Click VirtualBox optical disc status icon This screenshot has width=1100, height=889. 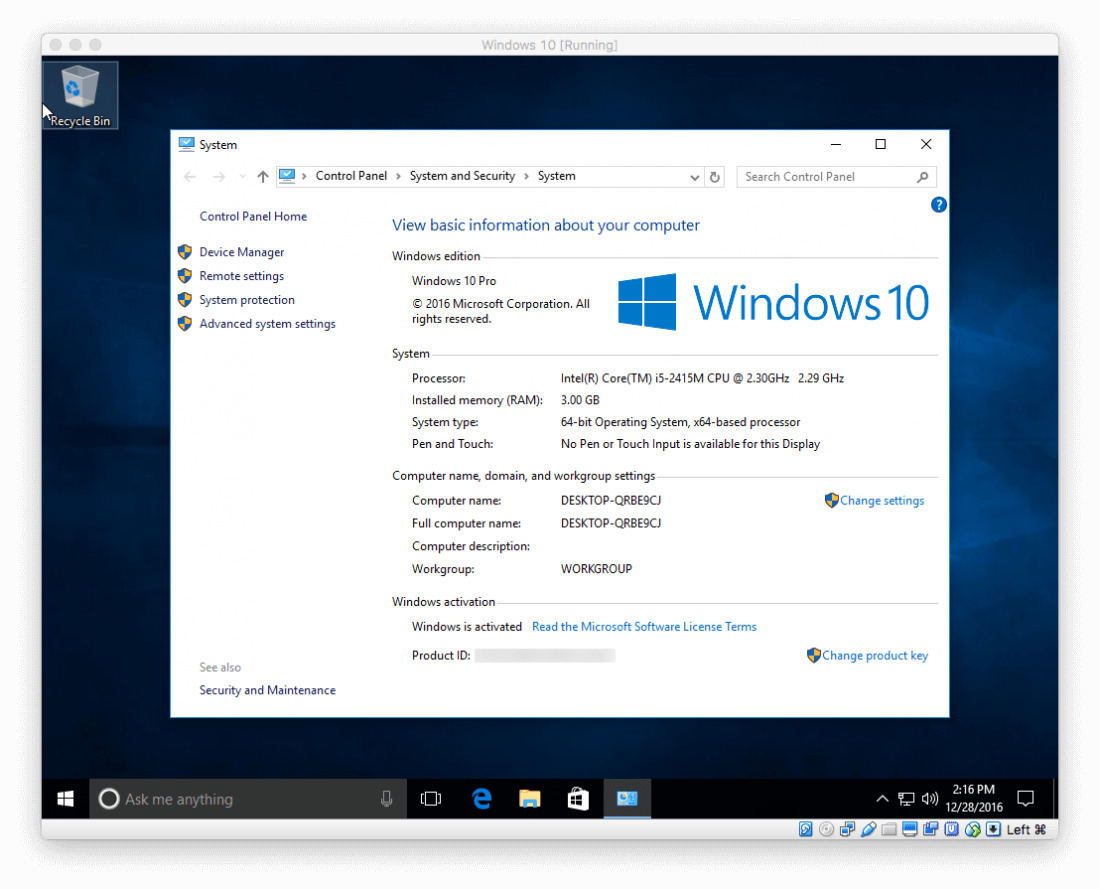[827, 829]
